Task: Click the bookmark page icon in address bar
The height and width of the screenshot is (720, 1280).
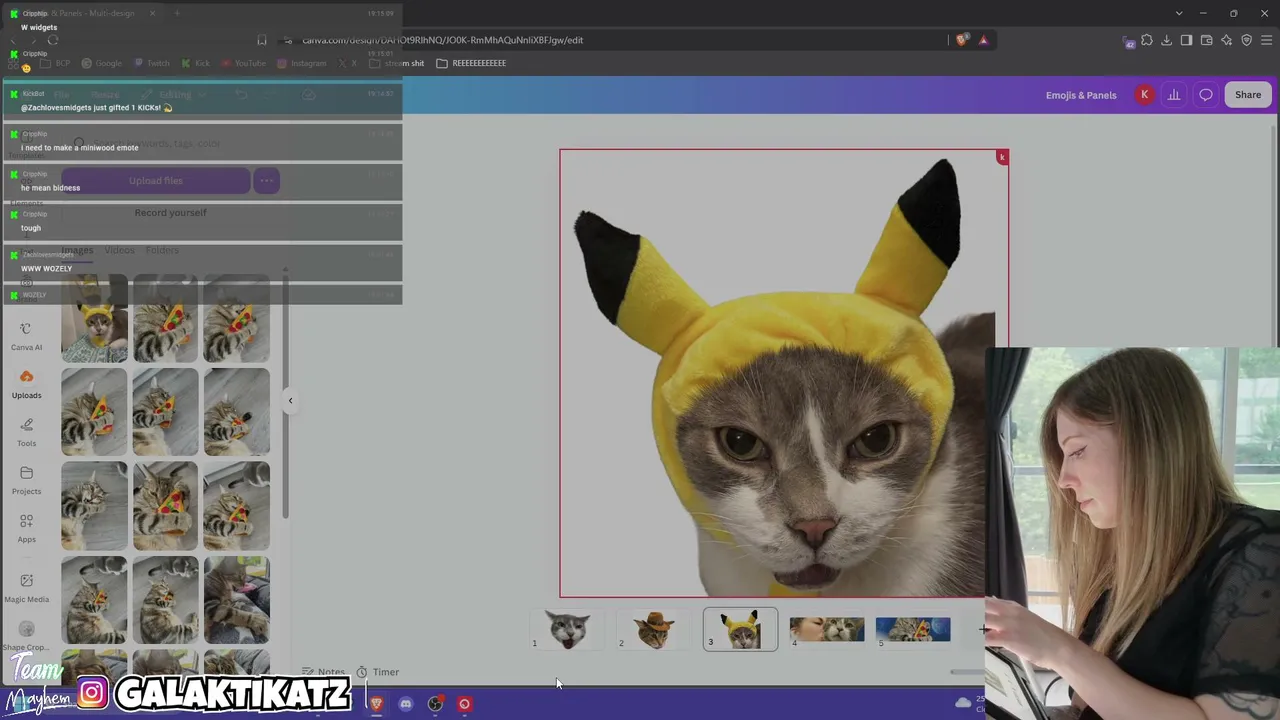Action: pyautogui.click(x=262, y=40)
